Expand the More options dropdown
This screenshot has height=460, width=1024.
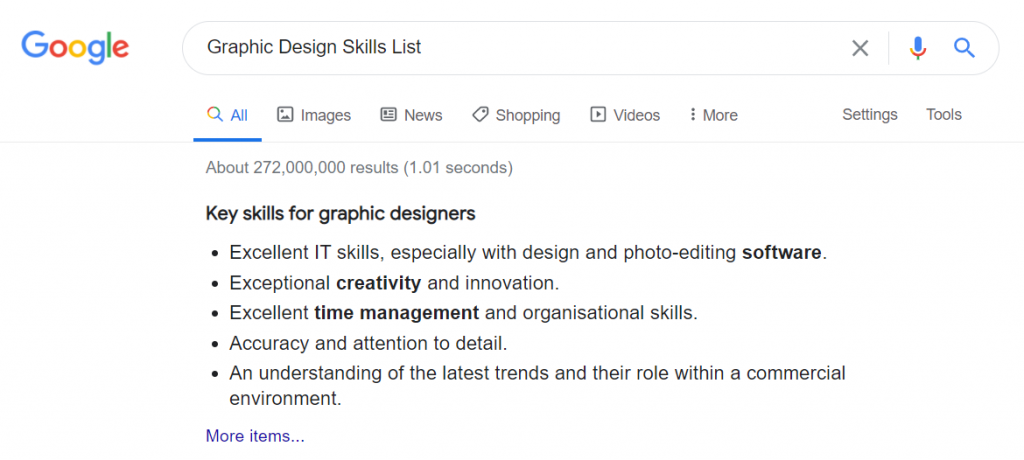[713, 115]
